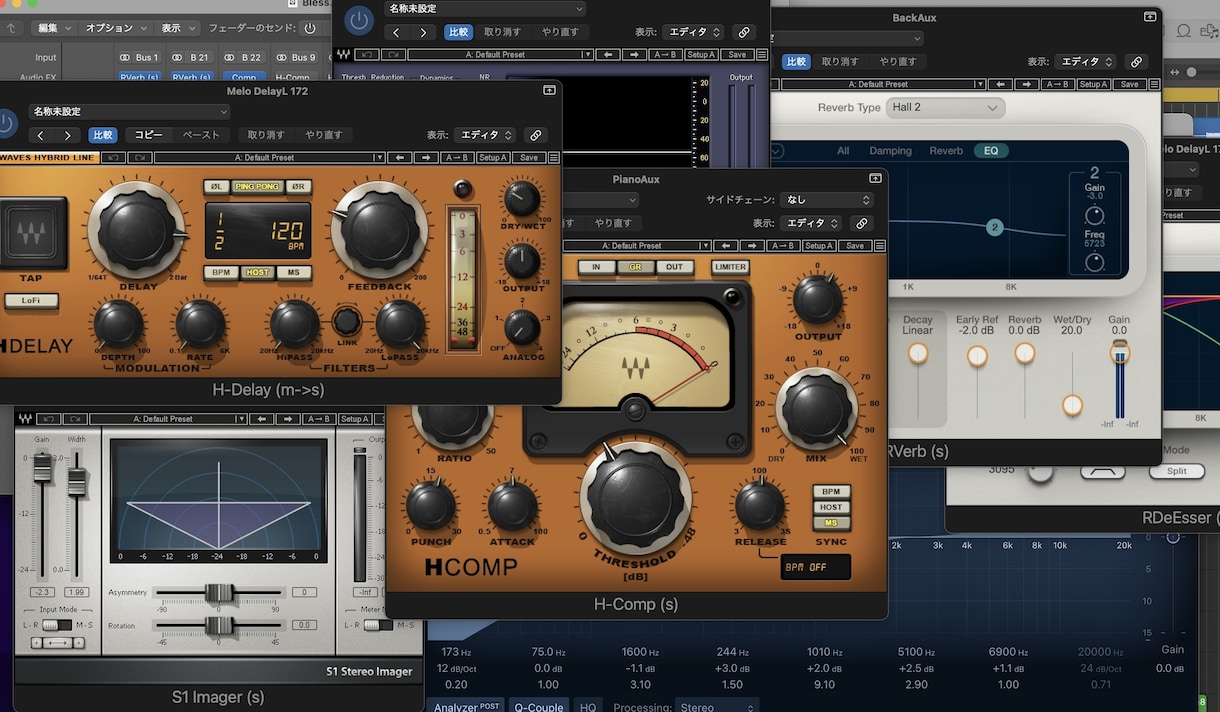Enable PING PONG mode in H-Delay
This screenshot has width=1220, height=712.
[258, 187]
